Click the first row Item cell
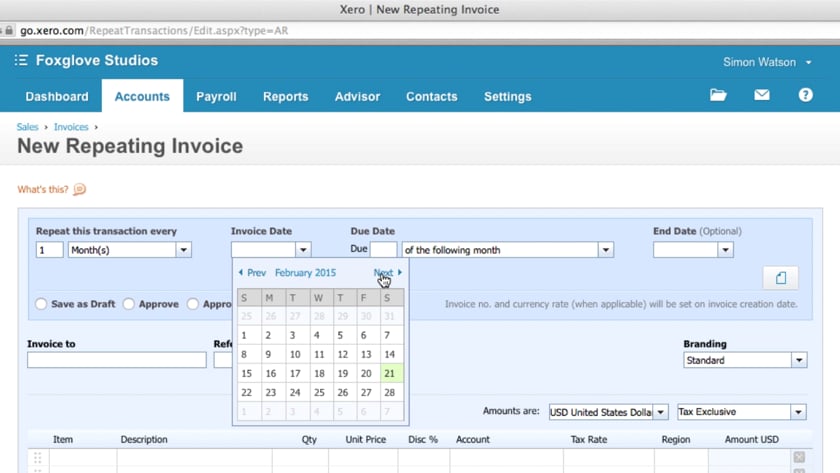The width and height of the screenshot is (840, 473). (83, 457)
